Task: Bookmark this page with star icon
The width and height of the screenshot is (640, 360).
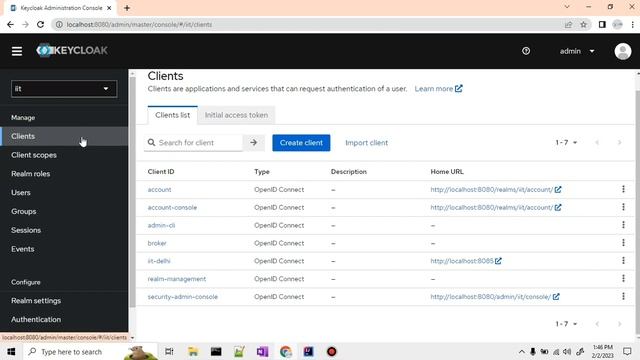Action: [584, 24]
